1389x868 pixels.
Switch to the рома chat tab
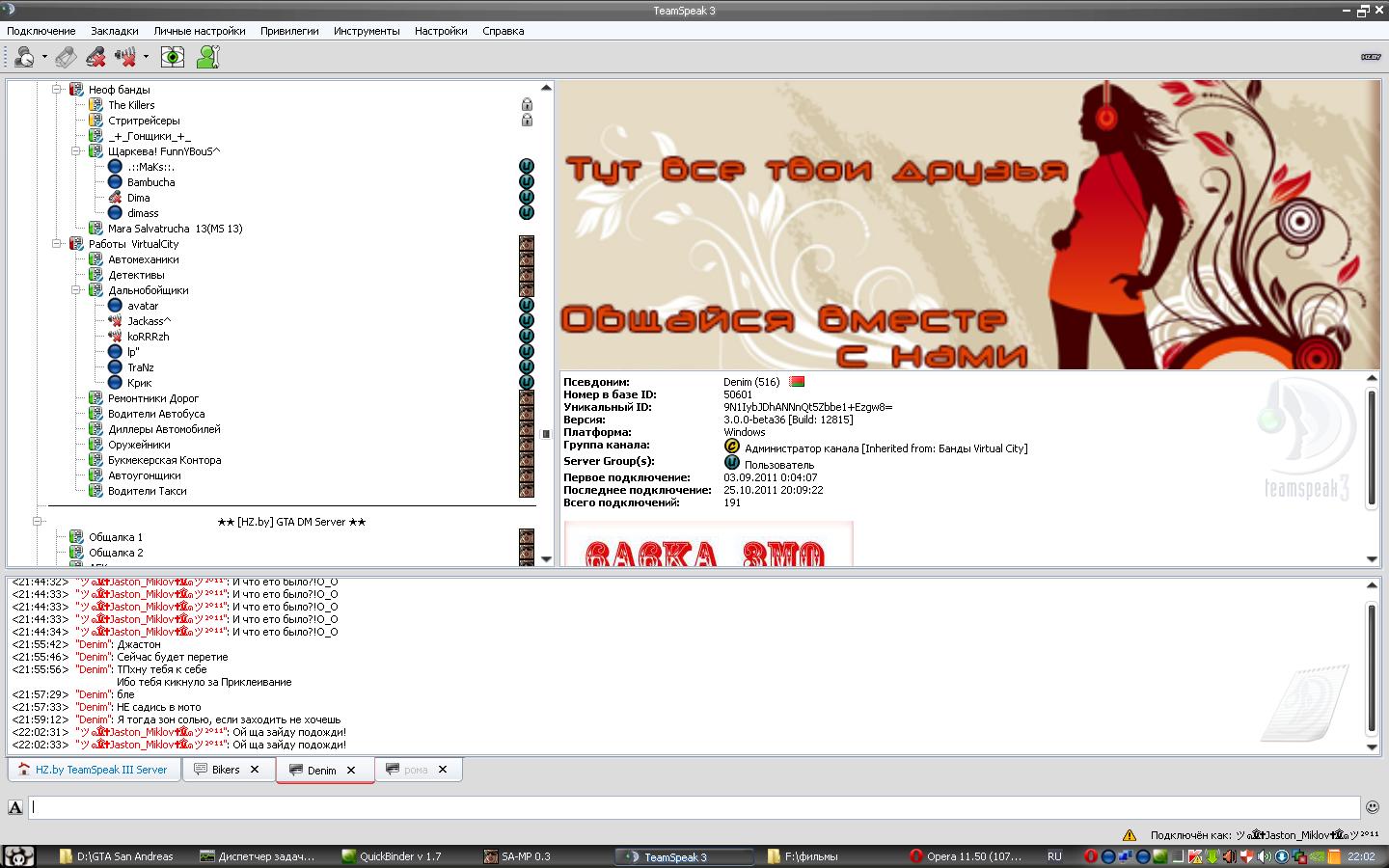point(417,770)
